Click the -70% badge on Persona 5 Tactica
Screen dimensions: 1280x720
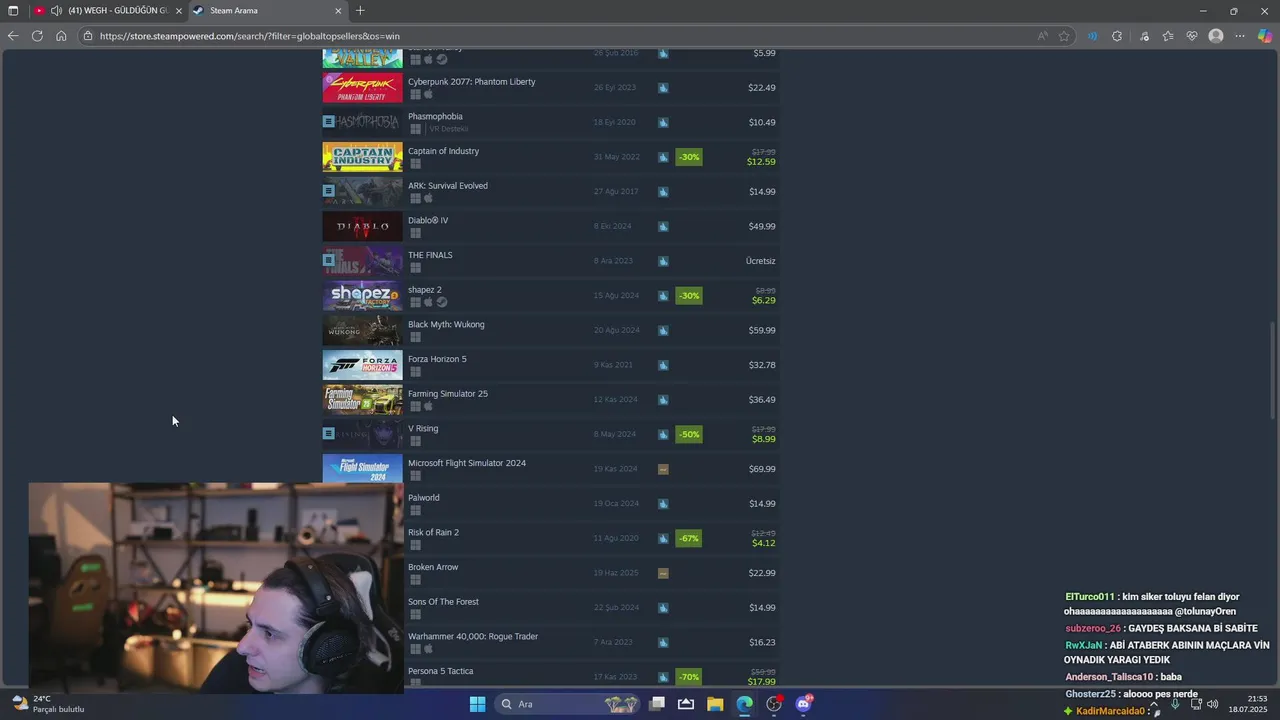point(688,677)
